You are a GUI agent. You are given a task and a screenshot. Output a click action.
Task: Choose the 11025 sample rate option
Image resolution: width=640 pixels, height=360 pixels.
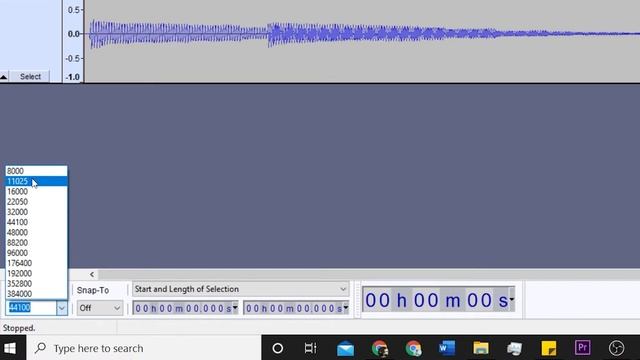click(36, 181)
